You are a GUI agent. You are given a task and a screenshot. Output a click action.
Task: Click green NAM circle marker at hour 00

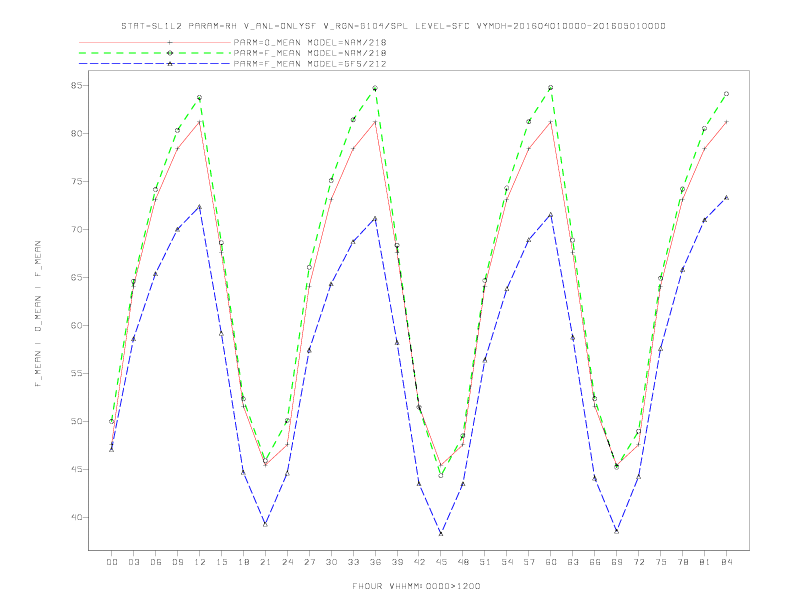112,421
